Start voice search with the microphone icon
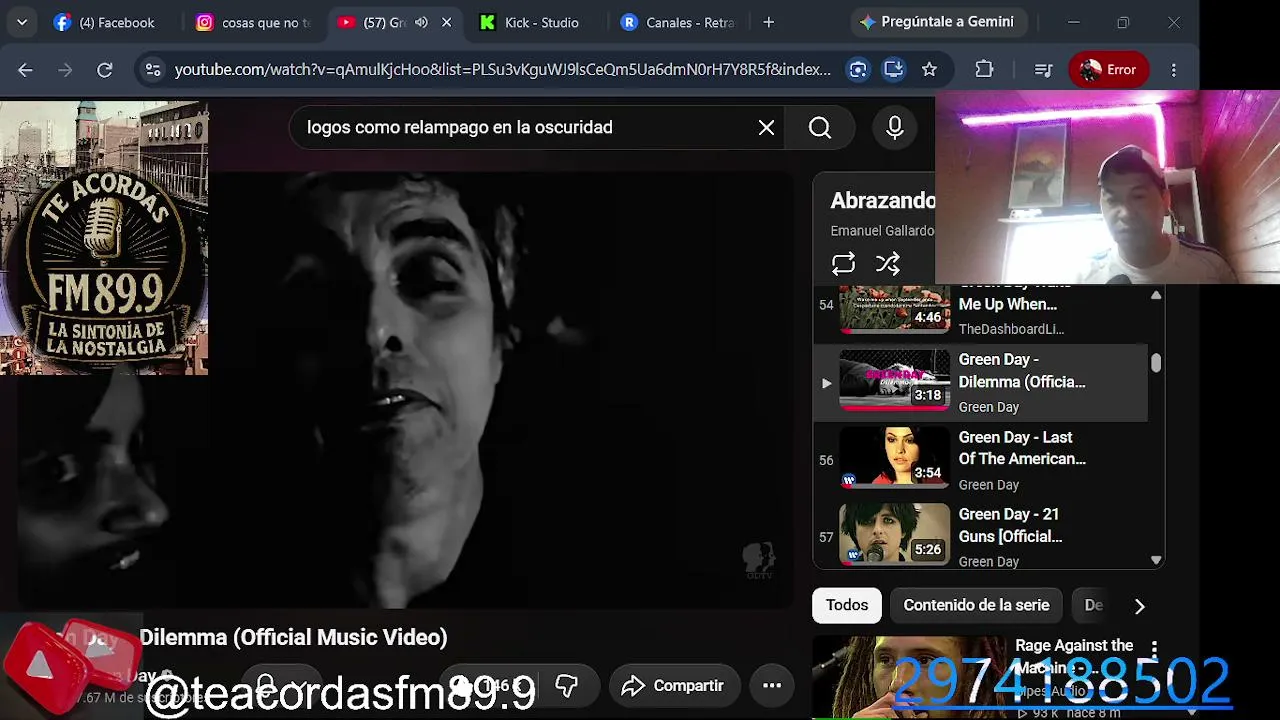Screen dimensions: 1280x720 895,127
